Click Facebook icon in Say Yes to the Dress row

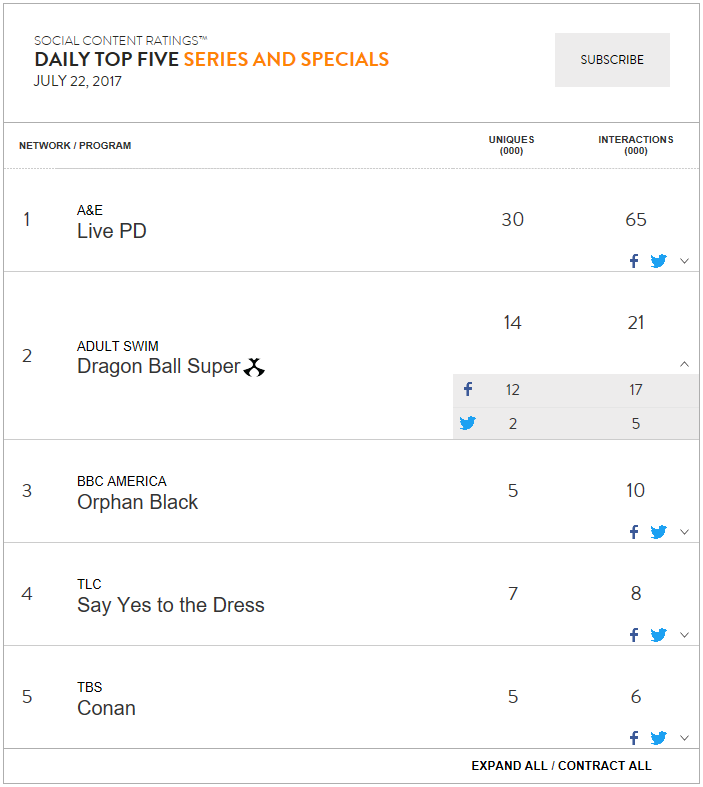(x=634, y=635)
